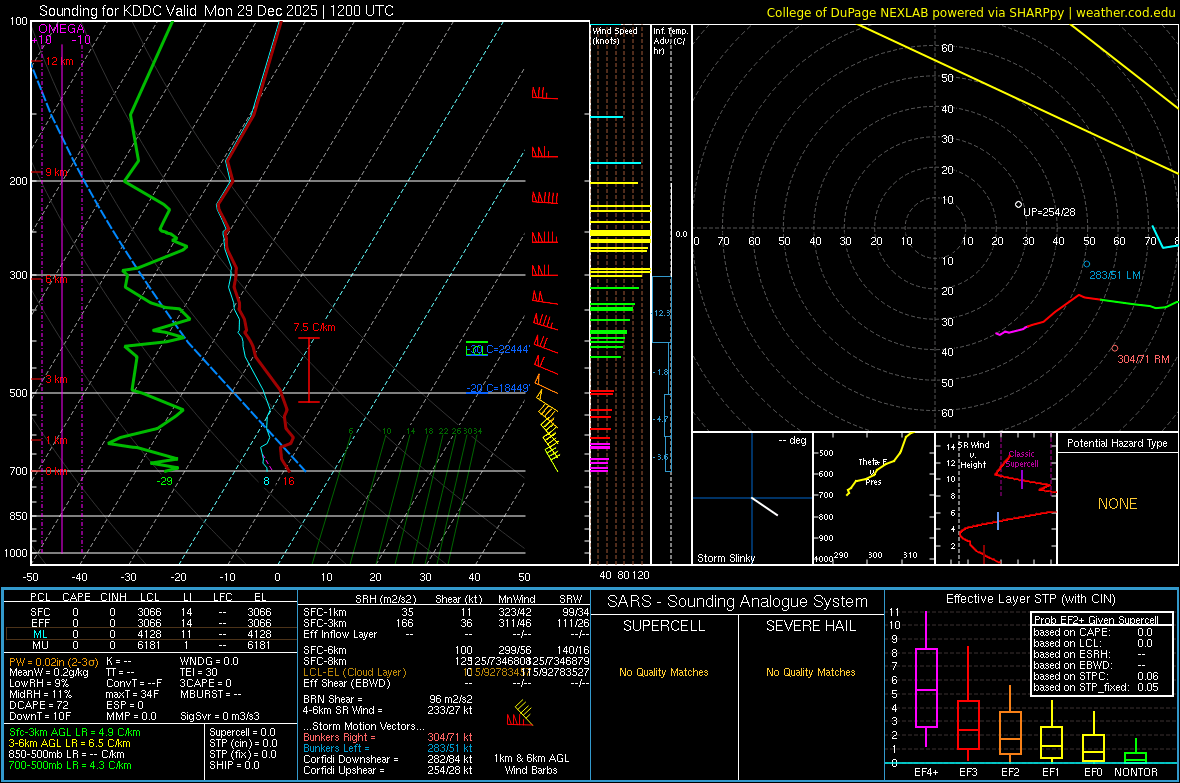This screenshot has height=783, width=1180.
Task: Click the SEVERE HAIL column heading
Action: pos(810,626)
